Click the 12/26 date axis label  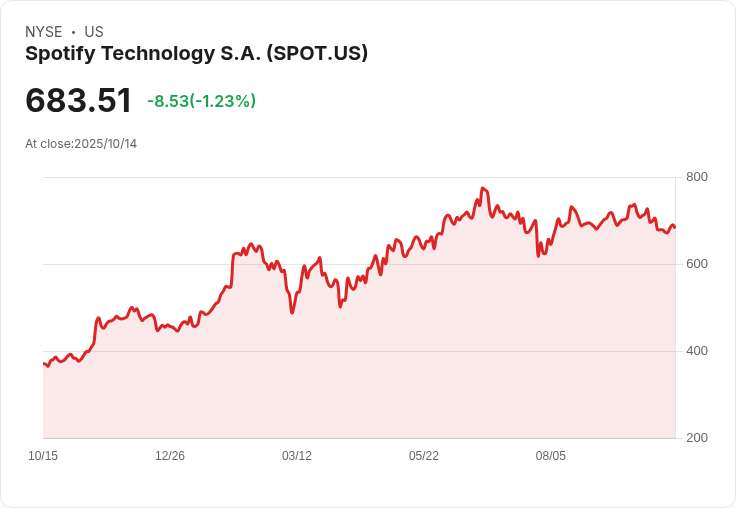coord(170,456)
